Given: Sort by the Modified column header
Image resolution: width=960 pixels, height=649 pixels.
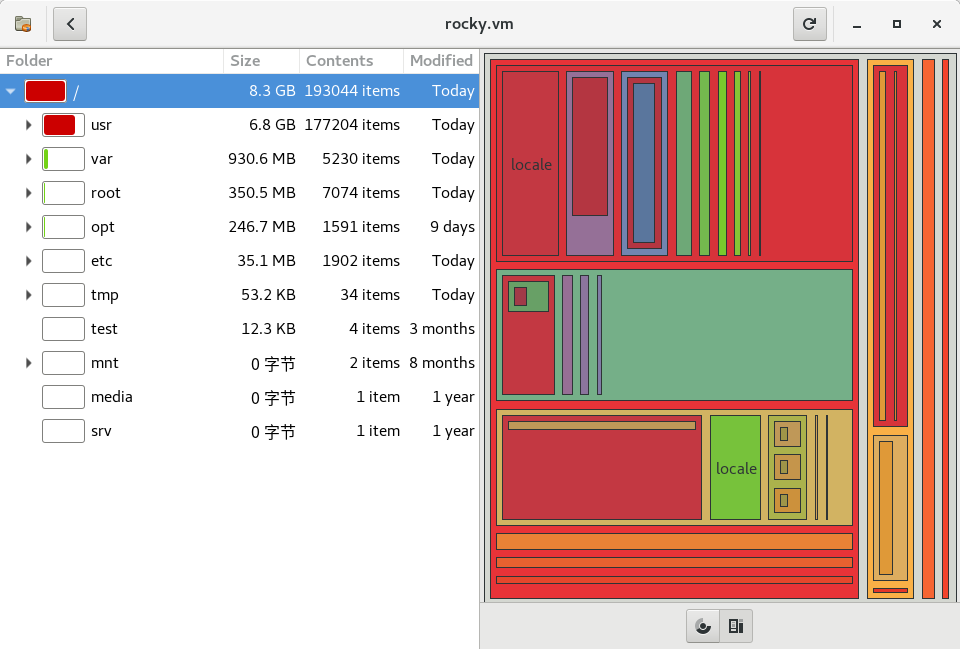Looking at the screenshot, I should (441, 61).
